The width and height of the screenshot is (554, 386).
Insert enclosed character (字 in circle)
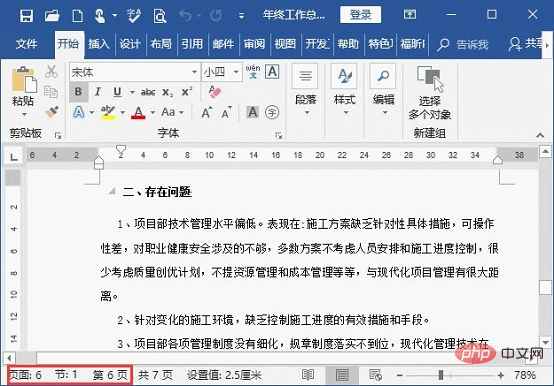click(272, 113)
